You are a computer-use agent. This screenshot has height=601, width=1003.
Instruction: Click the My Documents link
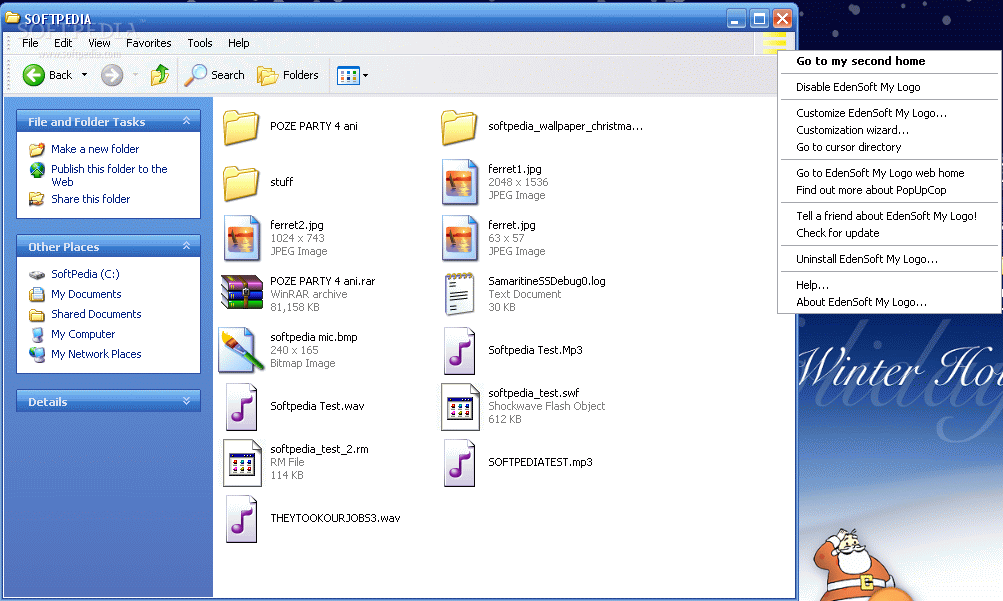[x=86, y=294]
